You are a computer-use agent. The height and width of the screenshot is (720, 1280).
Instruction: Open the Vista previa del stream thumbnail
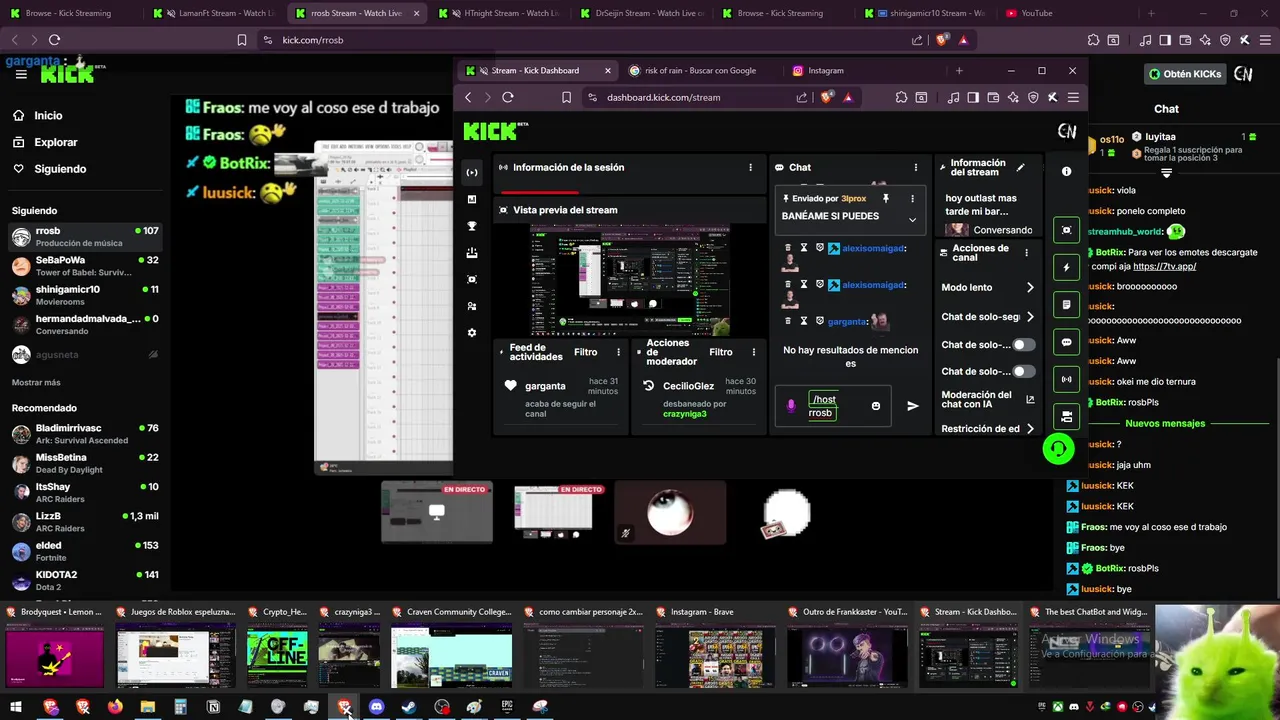629,281
